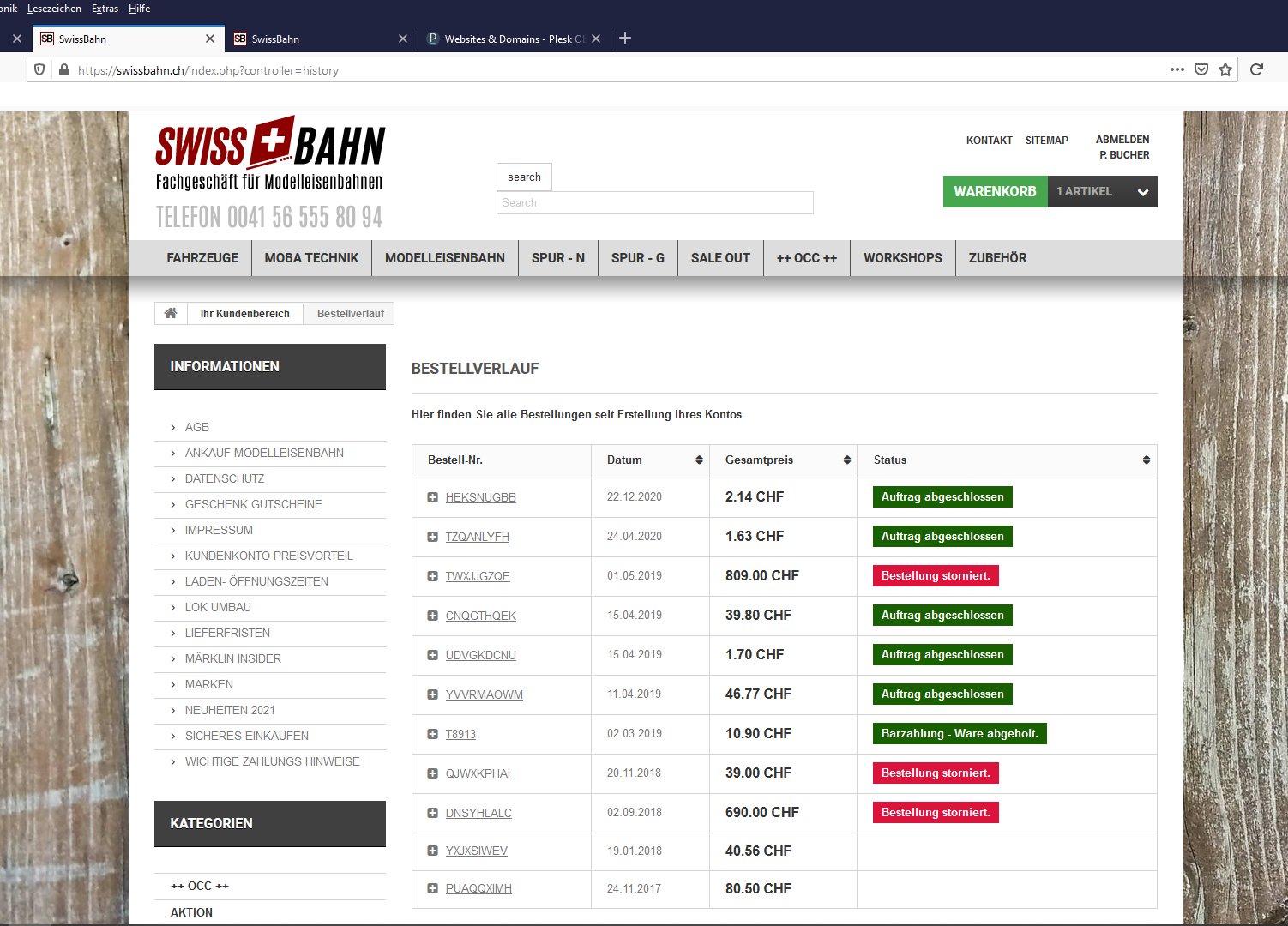Expand order UDVGKDCNU with plus icon
The width and height of the screenshot is (1288, 926).
pyautogui.click(x=433, y=655)
